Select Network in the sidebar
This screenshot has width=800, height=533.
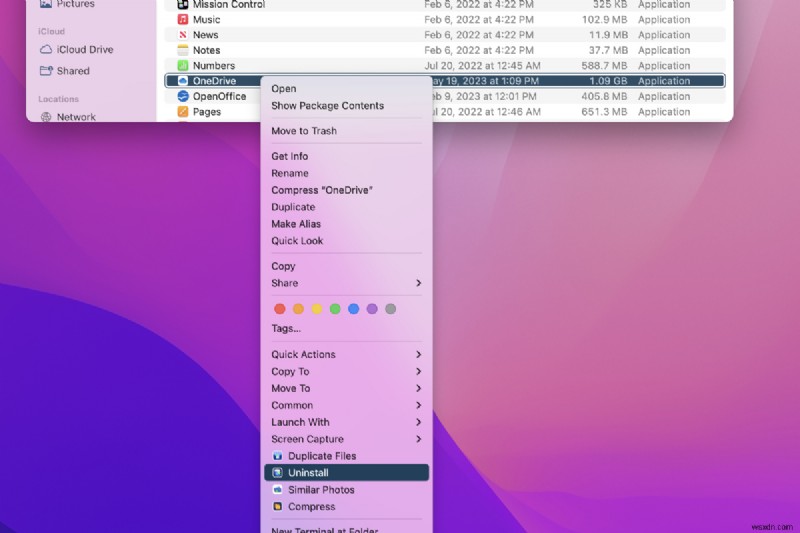tap(76, 117)
